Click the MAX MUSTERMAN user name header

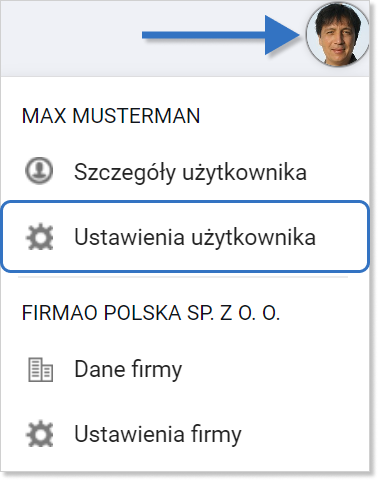(111, 116)
